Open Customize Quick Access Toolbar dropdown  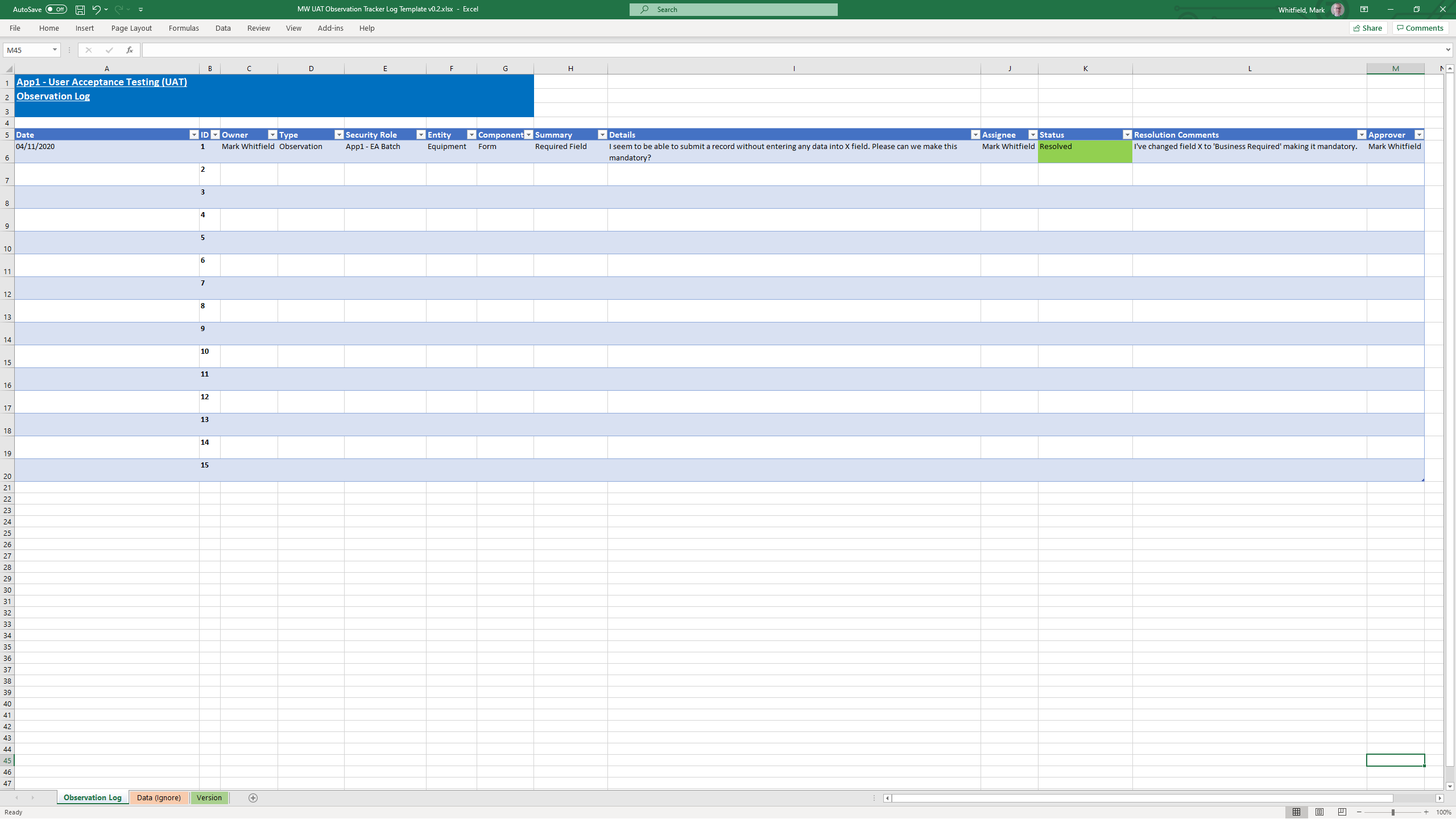point(140,10)
